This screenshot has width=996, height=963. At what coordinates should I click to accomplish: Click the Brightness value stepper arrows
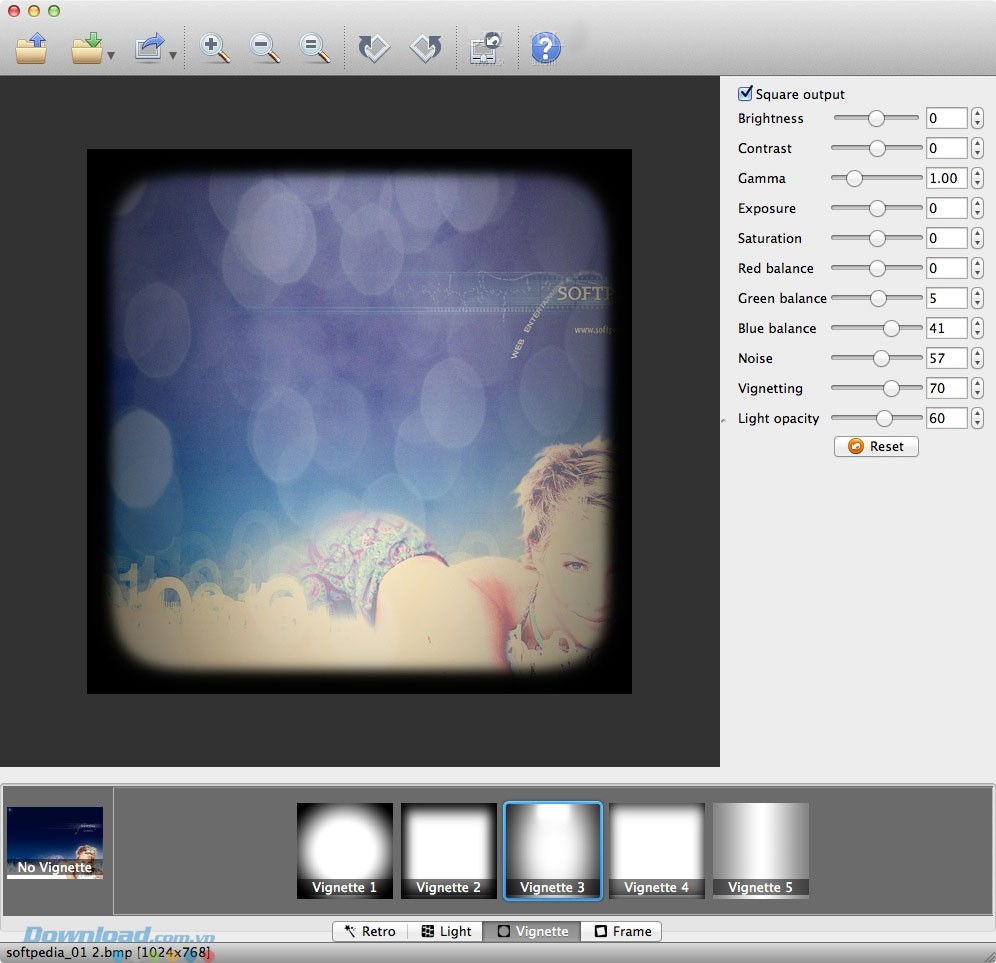tap(977, 119)
